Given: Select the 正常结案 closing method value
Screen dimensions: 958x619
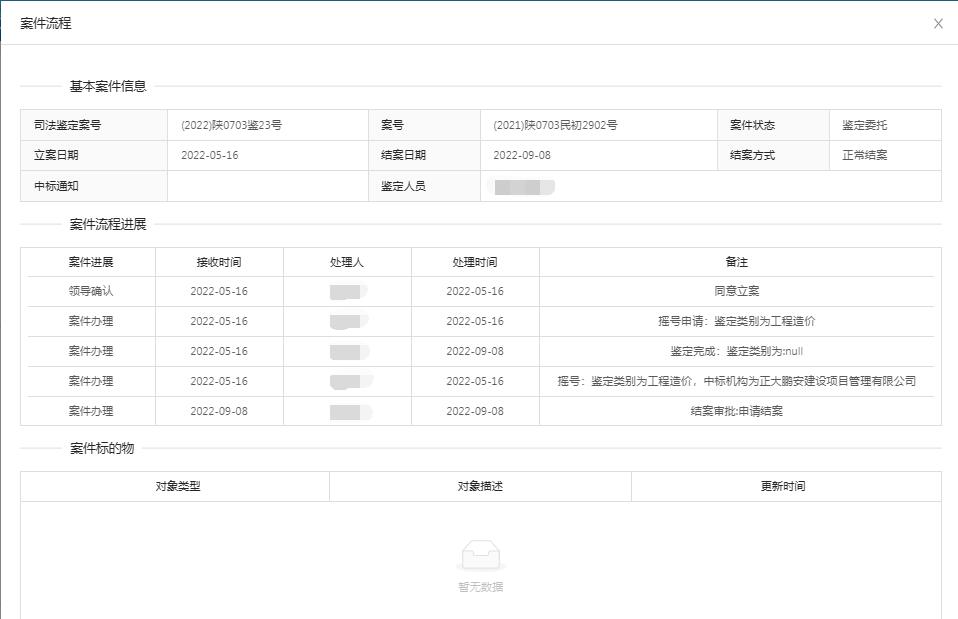Looking at the screenshot, I should [864, 156].
